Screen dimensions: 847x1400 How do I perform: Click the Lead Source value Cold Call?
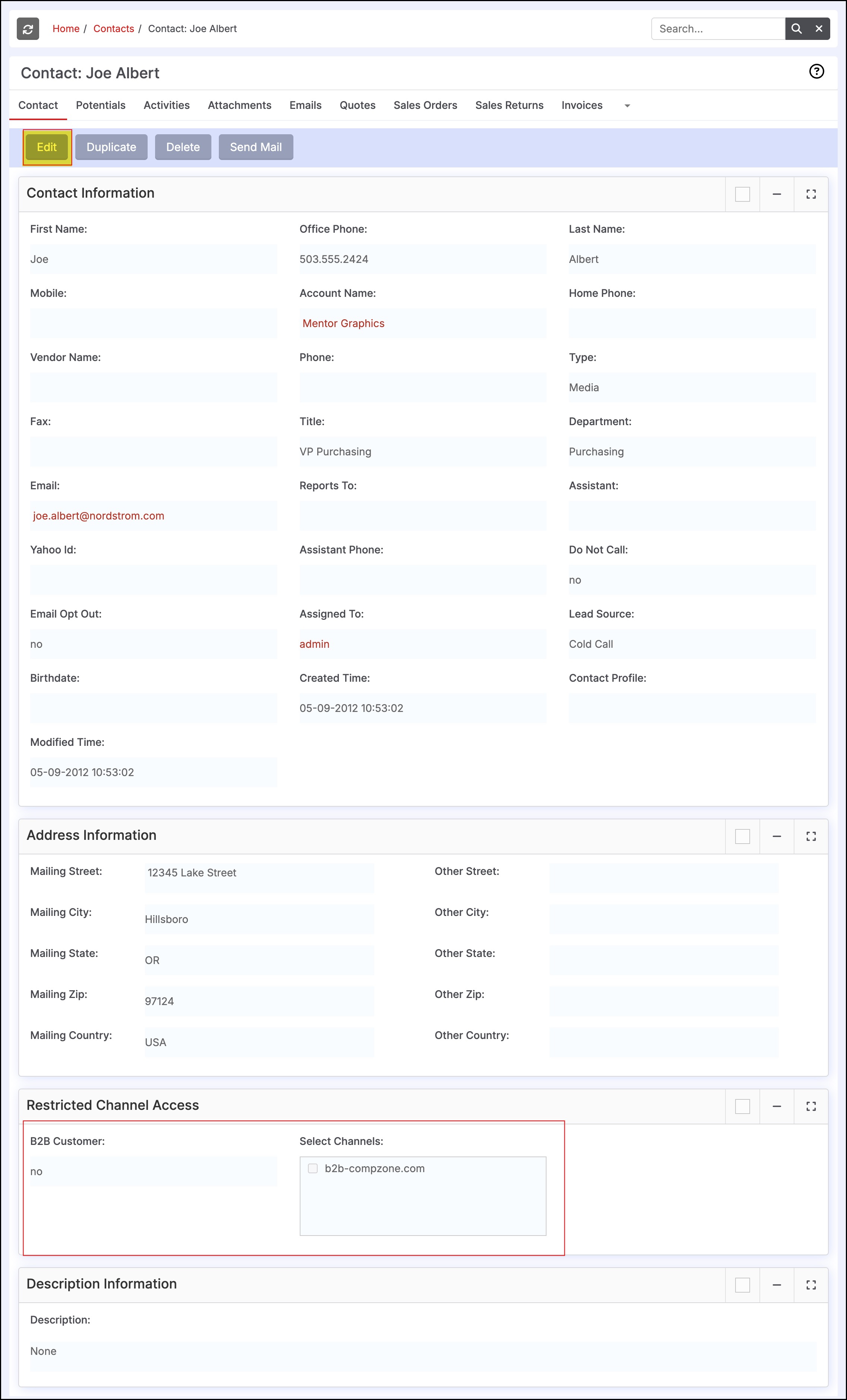591,644
